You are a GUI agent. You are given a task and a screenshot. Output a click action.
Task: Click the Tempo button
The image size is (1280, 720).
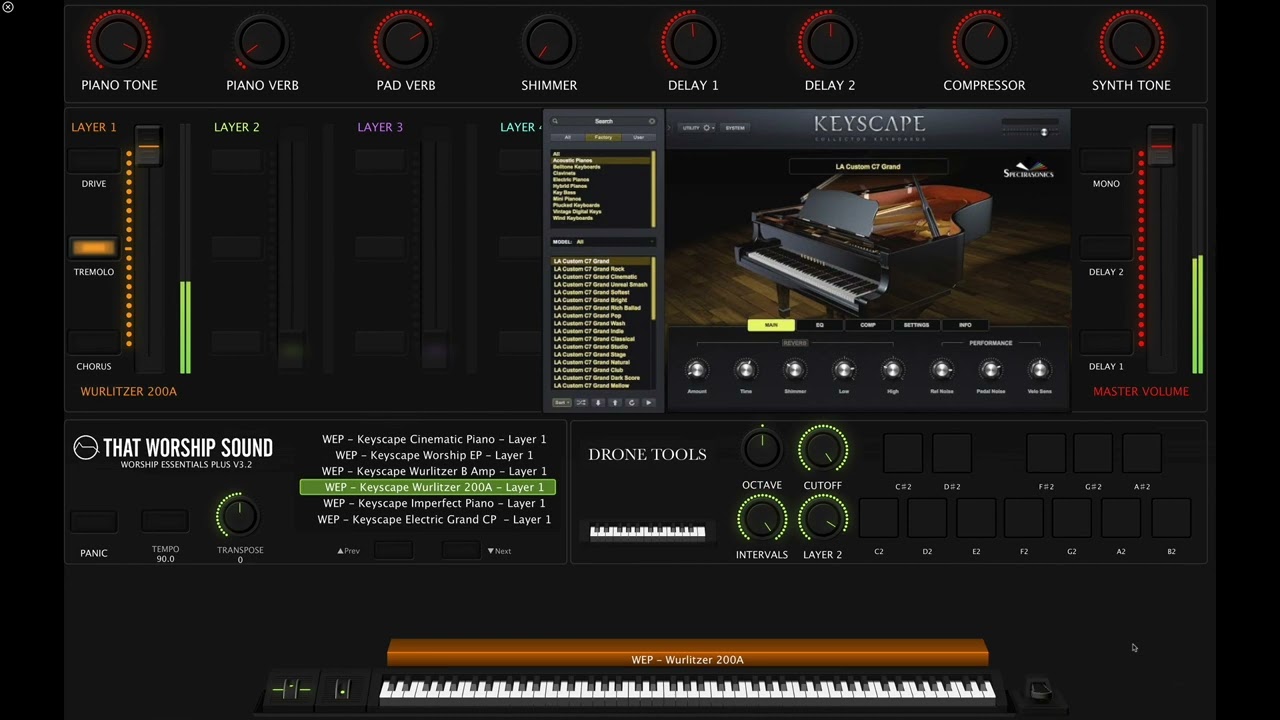tap(165, 521)
